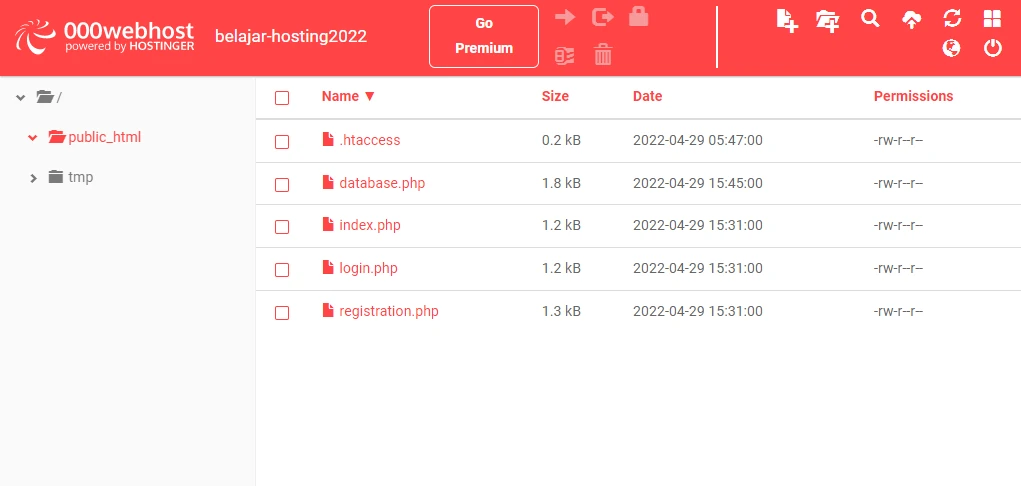Open the .htaccess file name

tap(370, 140)
